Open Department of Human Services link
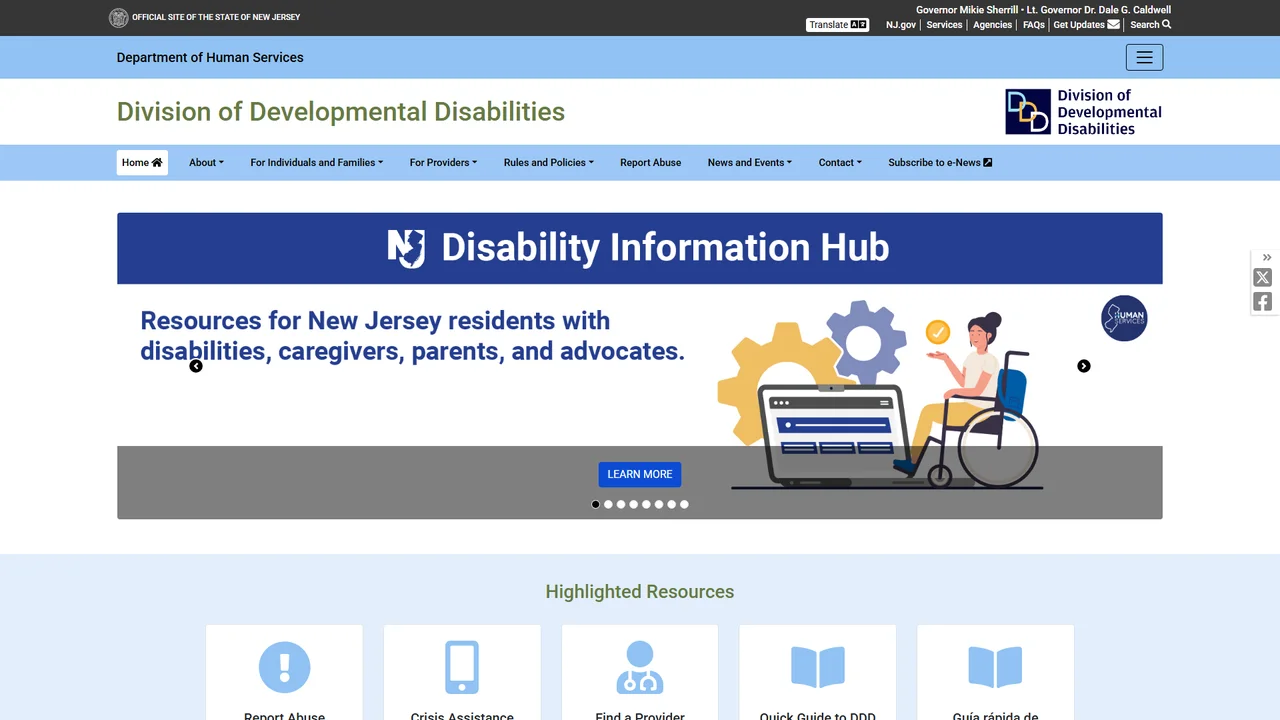1280x720 pixels. [210, 57]
